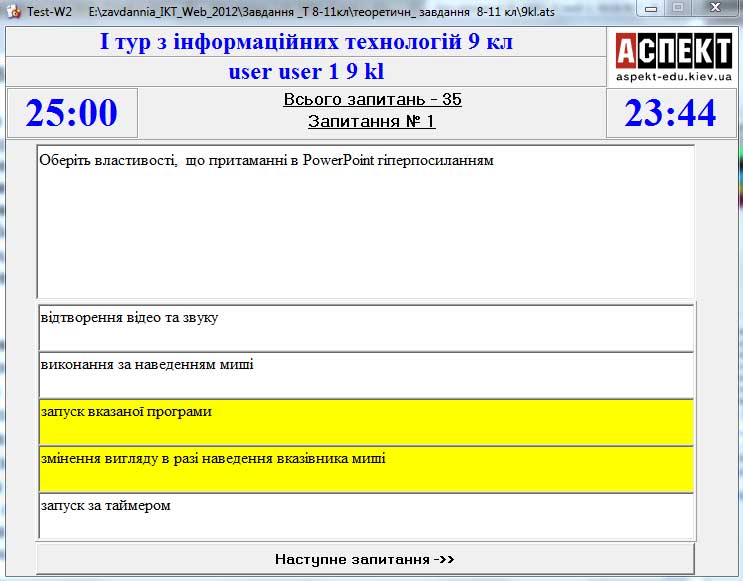Click the 'Всього запитань - 35' label

point(372,100)
